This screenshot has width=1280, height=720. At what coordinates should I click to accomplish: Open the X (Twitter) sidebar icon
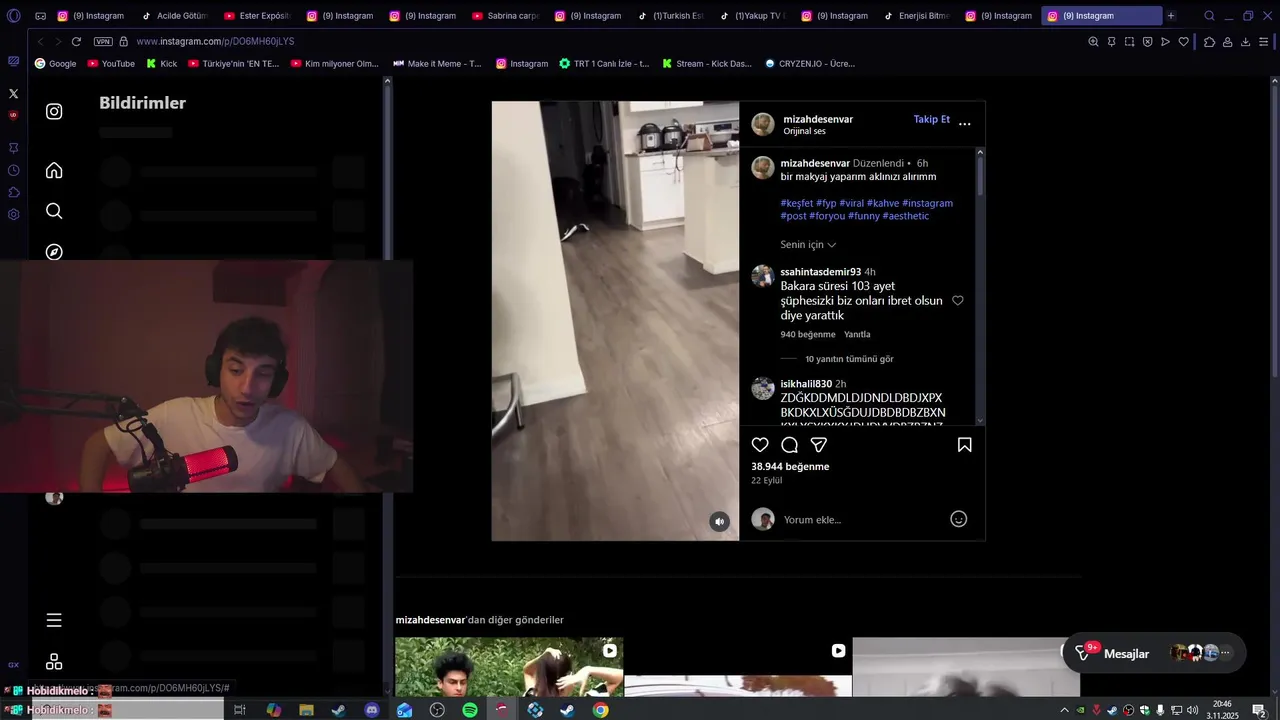point(13,93)
